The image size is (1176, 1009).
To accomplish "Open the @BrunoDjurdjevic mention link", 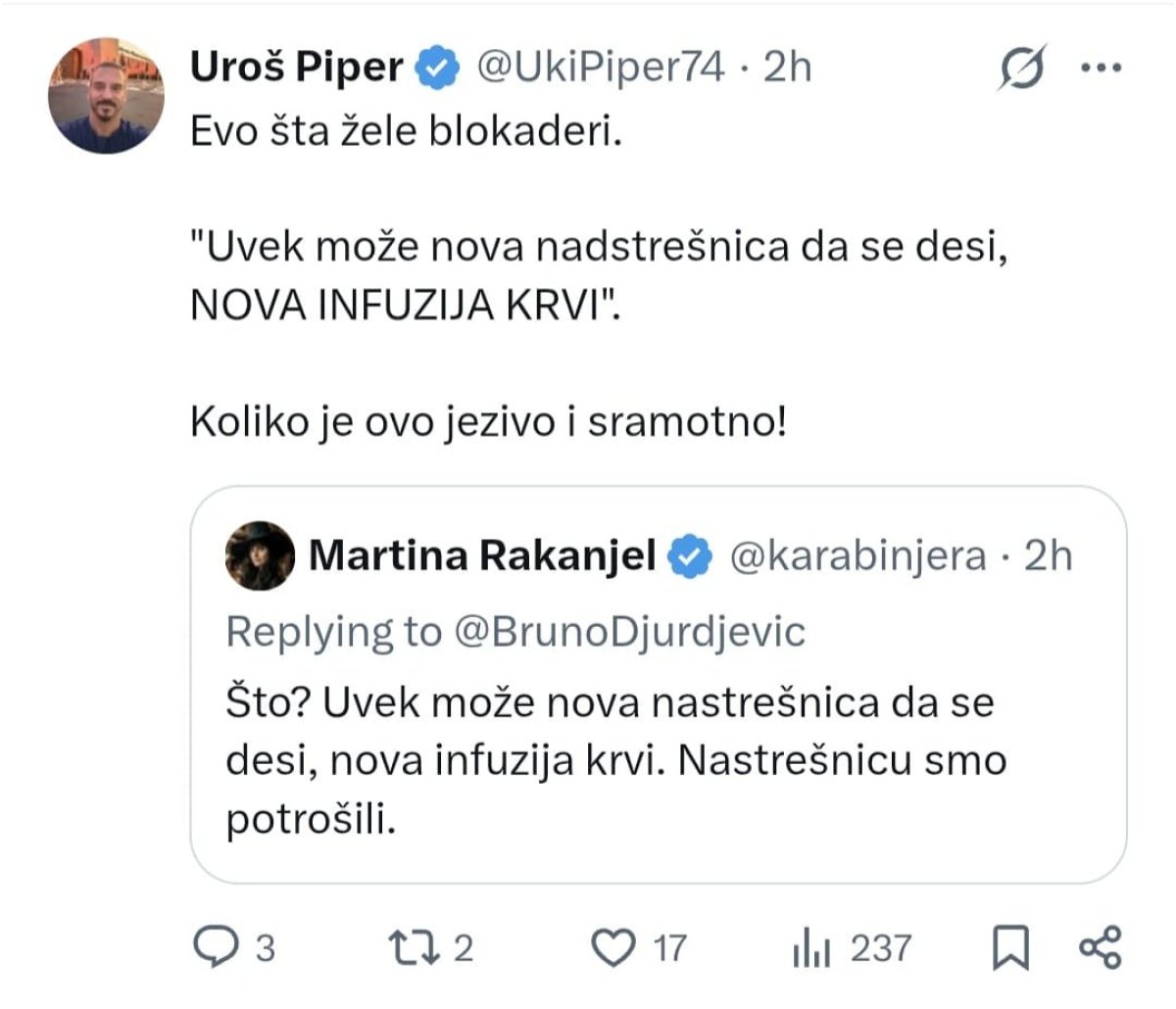I will pyautogui.click(x=629, y=632).
